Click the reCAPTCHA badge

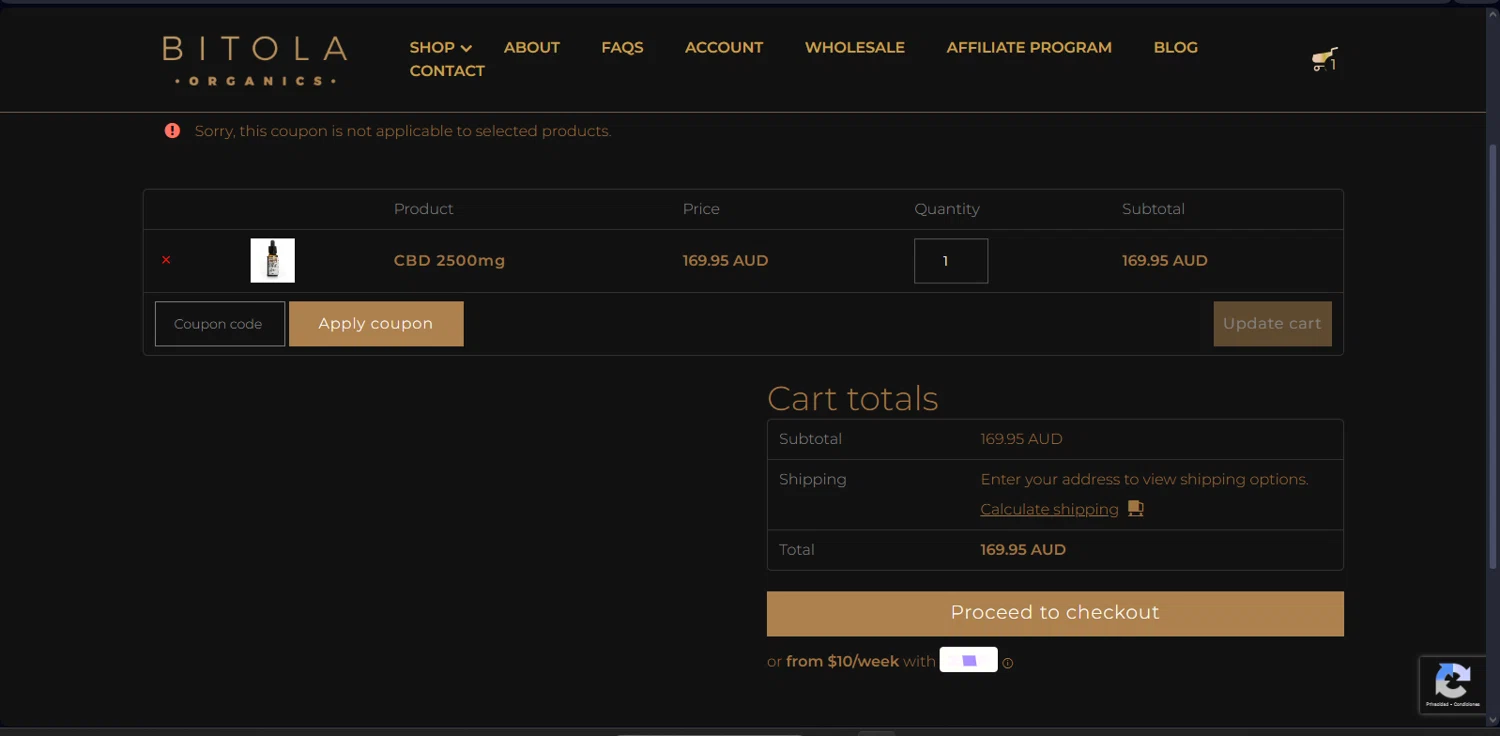tap(1452, 684)
